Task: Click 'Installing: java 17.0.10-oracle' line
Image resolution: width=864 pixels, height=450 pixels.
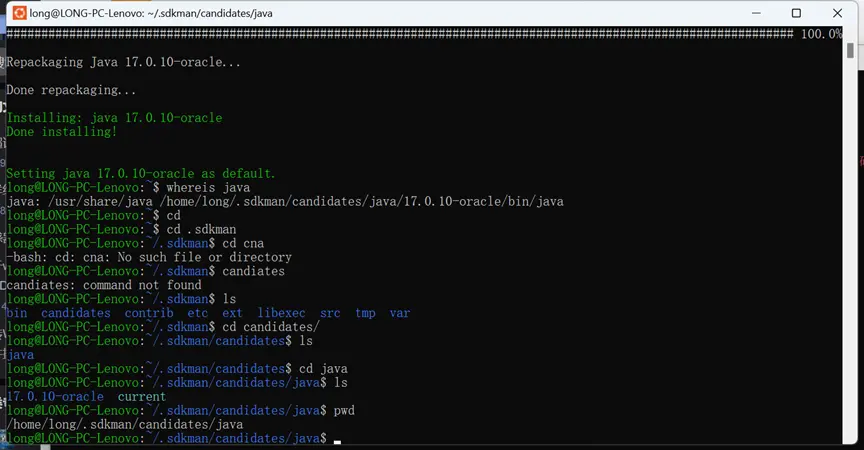Action: (x=115, y=118)
